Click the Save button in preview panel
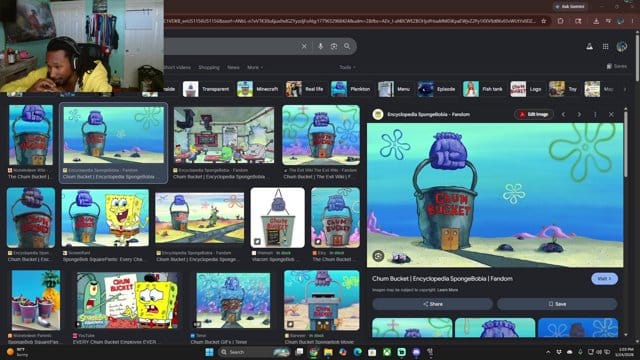Viewport: 640px width, 360px height. click(x=557, y=304)
